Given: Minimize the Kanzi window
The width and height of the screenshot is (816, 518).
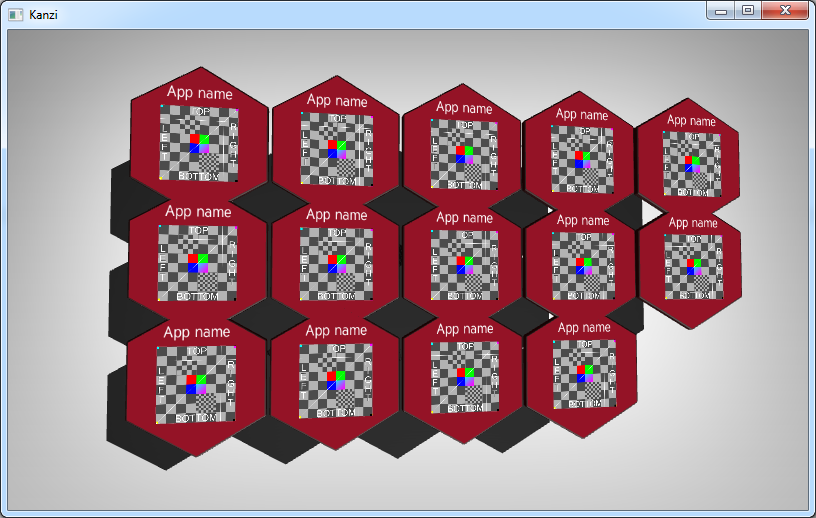Looking at the screenshot, I should click(721, 10).
